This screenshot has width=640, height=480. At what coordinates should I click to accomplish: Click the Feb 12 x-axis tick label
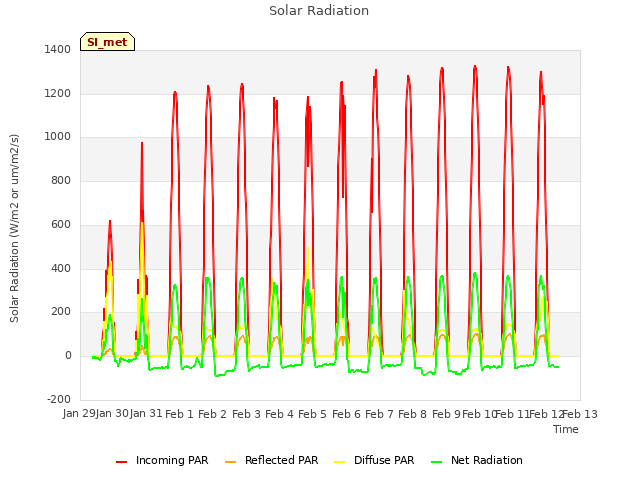546,414
